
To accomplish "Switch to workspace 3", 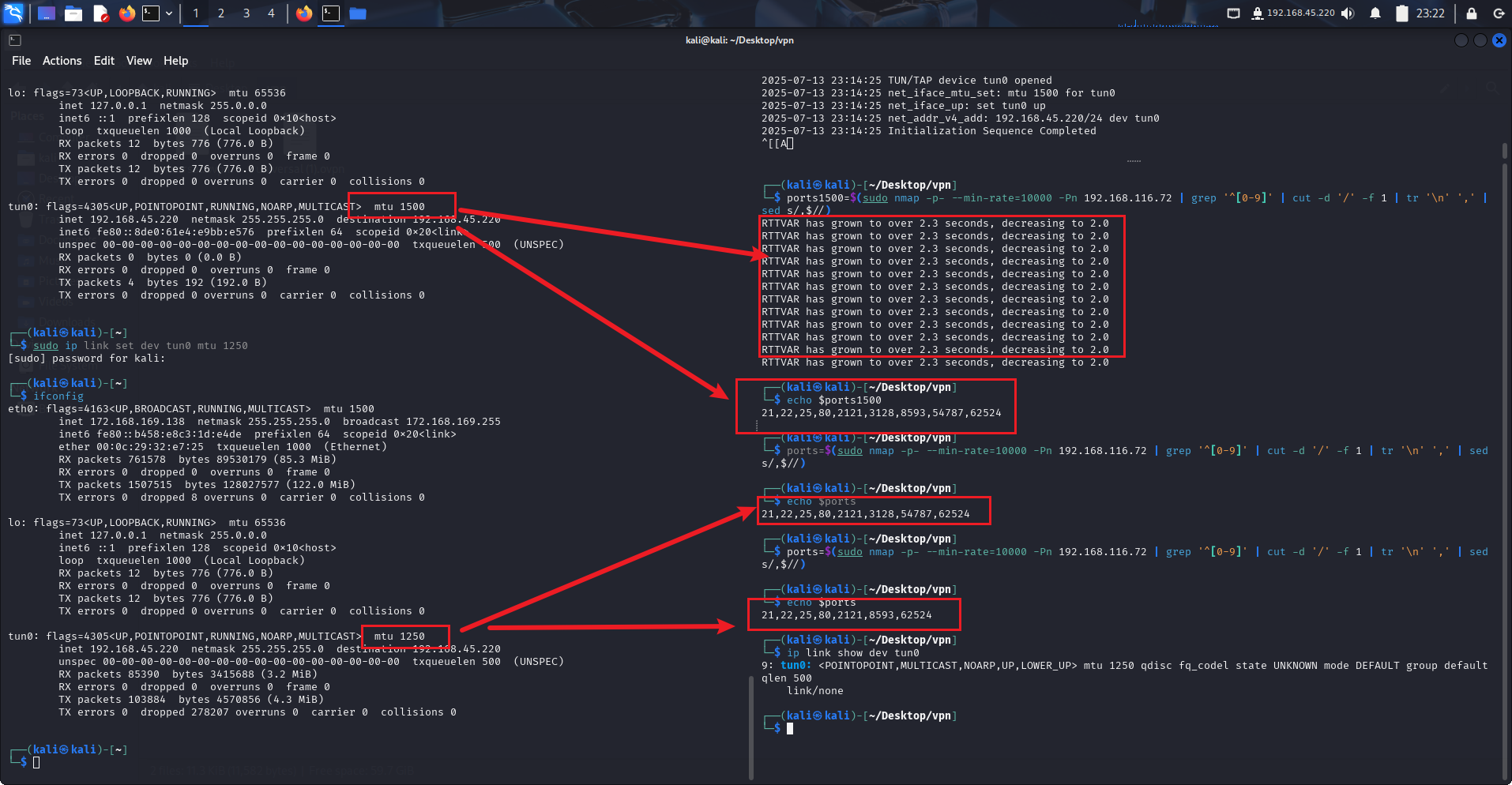I will (x=246, y=13).
